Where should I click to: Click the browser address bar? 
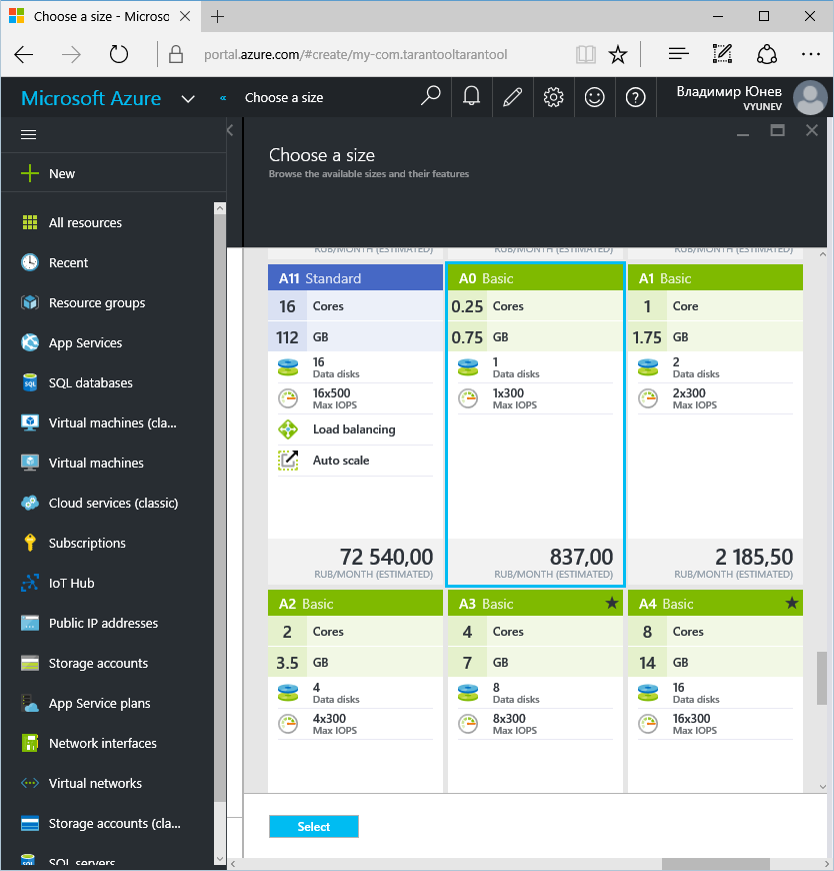[356, 54]
